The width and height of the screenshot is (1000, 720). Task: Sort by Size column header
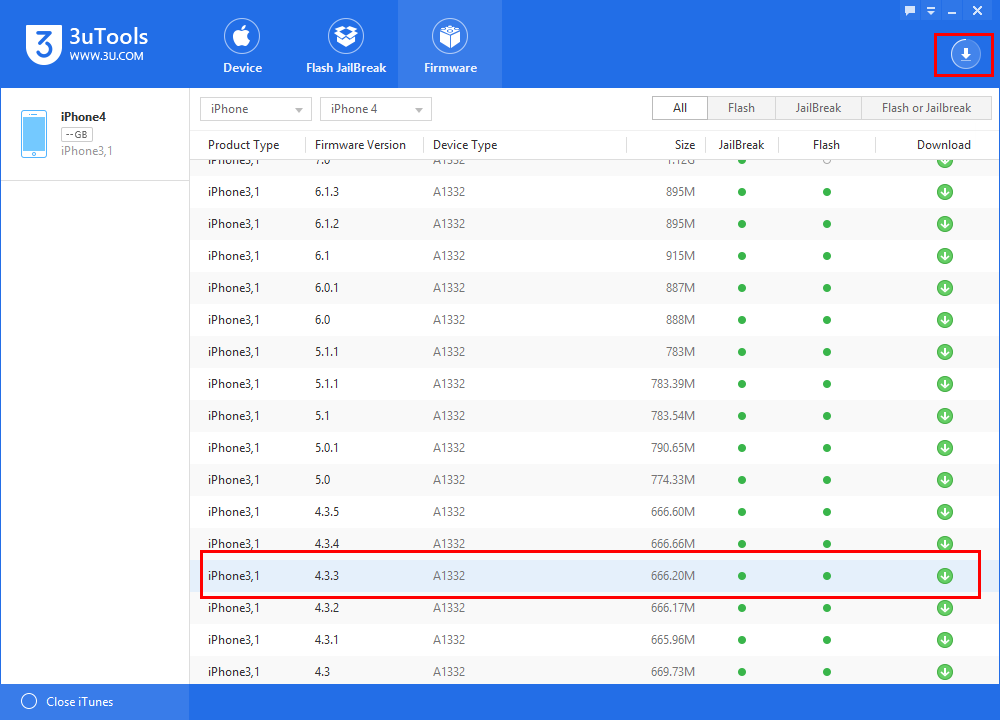coord(685,145)
